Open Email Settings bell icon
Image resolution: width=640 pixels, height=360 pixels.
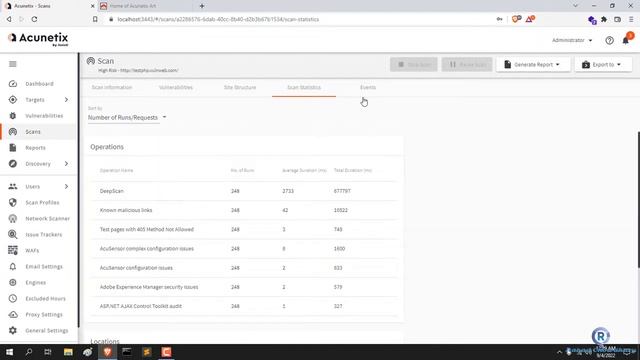click(x=13, y=267)
